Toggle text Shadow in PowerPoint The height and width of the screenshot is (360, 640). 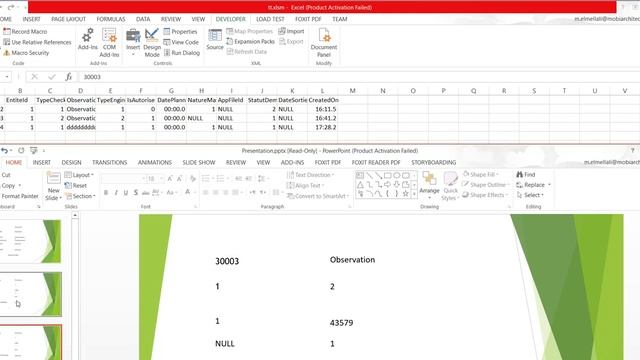click(x=136, y=193)
